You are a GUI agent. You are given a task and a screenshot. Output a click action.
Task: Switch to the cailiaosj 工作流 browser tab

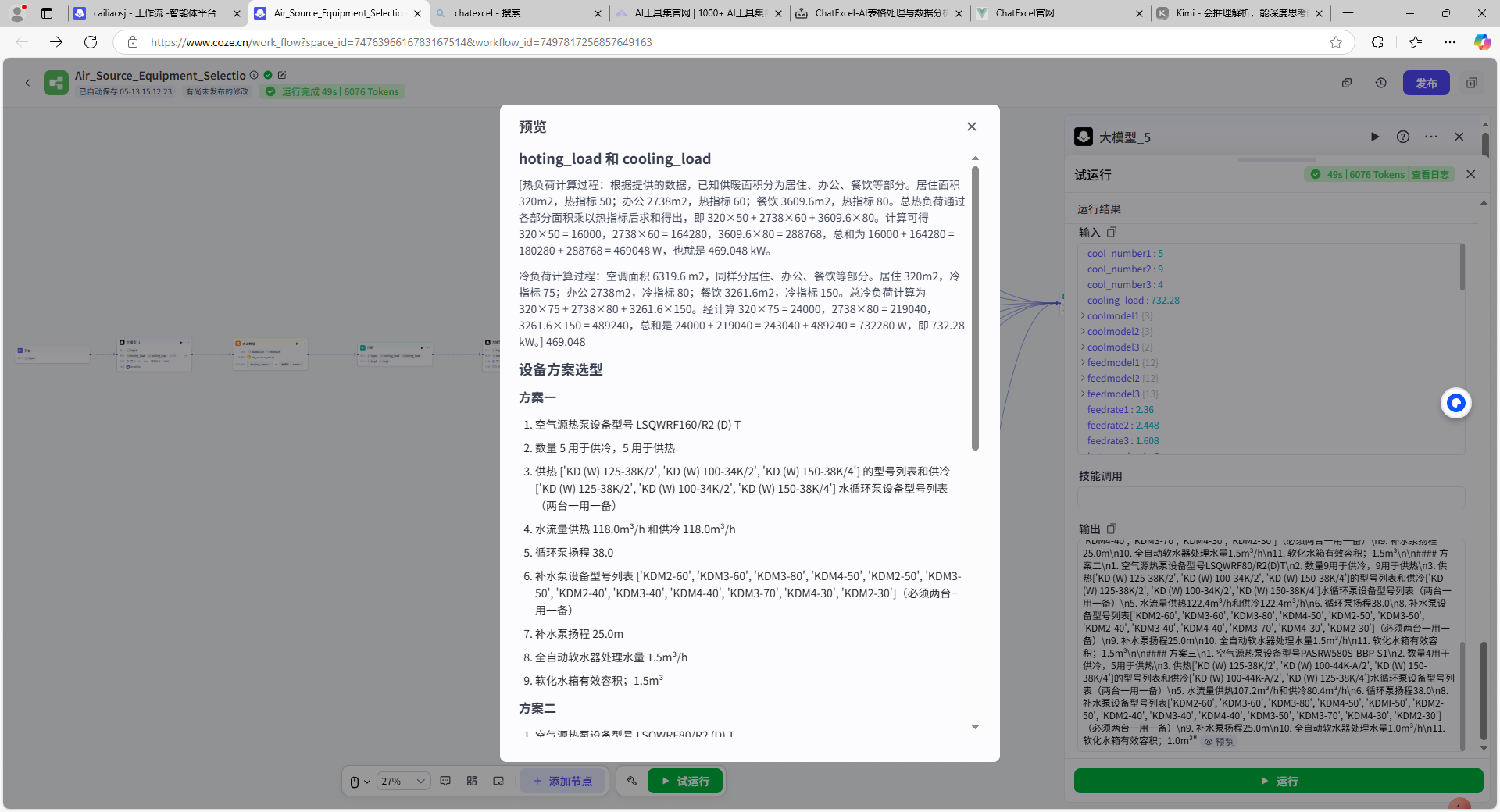pos(156,13)
